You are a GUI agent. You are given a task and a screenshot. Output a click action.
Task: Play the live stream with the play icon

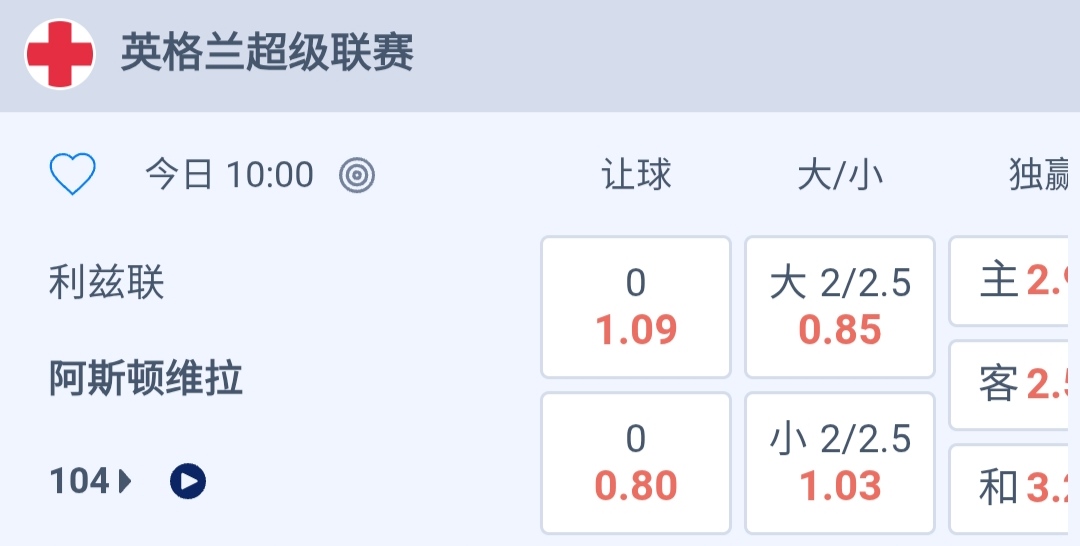[x=188, y=482]
